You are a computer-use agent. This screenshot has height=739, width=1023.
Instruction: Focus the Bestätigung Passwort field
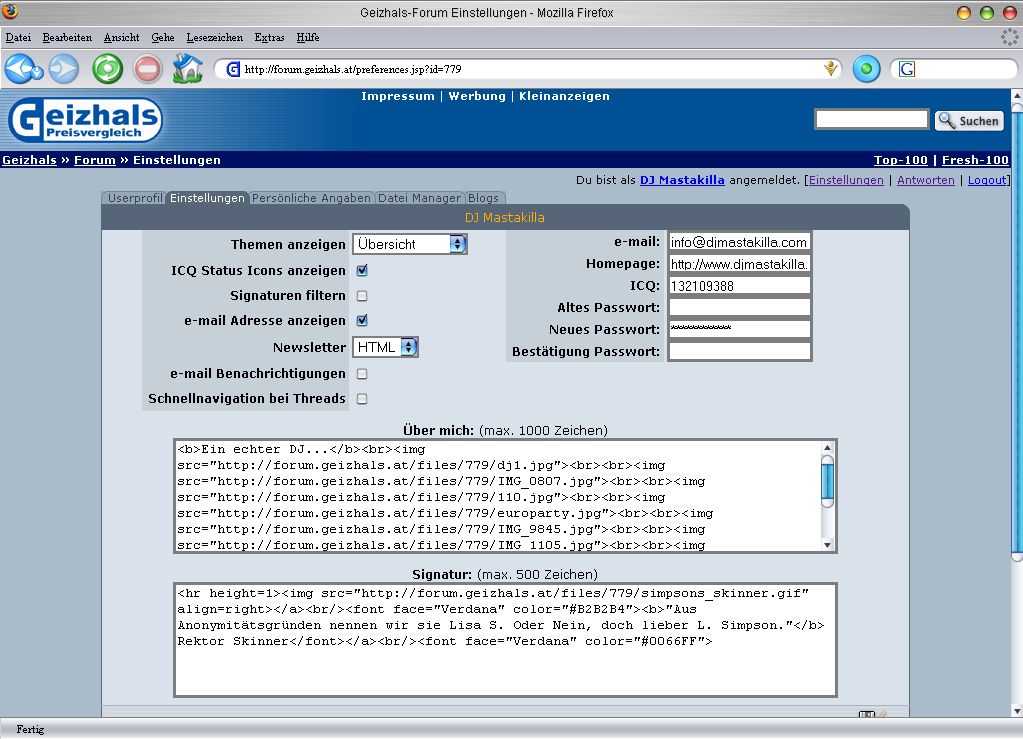pos(739,351)
